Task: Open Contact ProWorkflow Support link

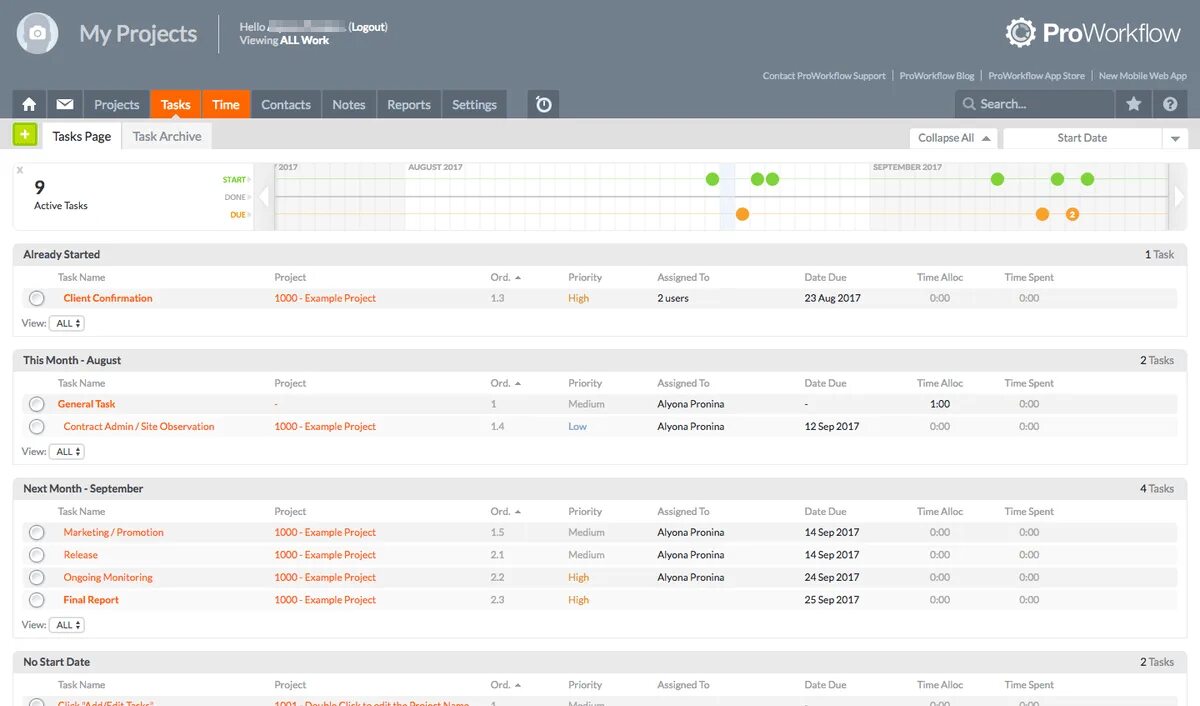Action: 824,76
